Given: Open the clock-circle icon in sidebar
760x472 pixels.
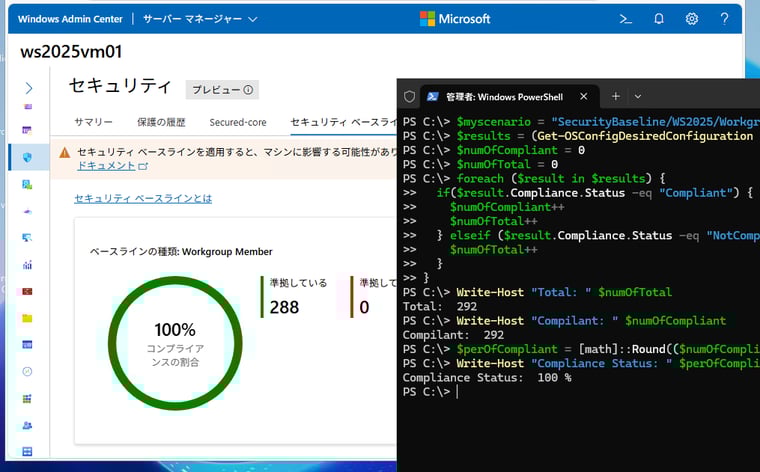Looking at the screenshot, I should (x=27, y=372).
